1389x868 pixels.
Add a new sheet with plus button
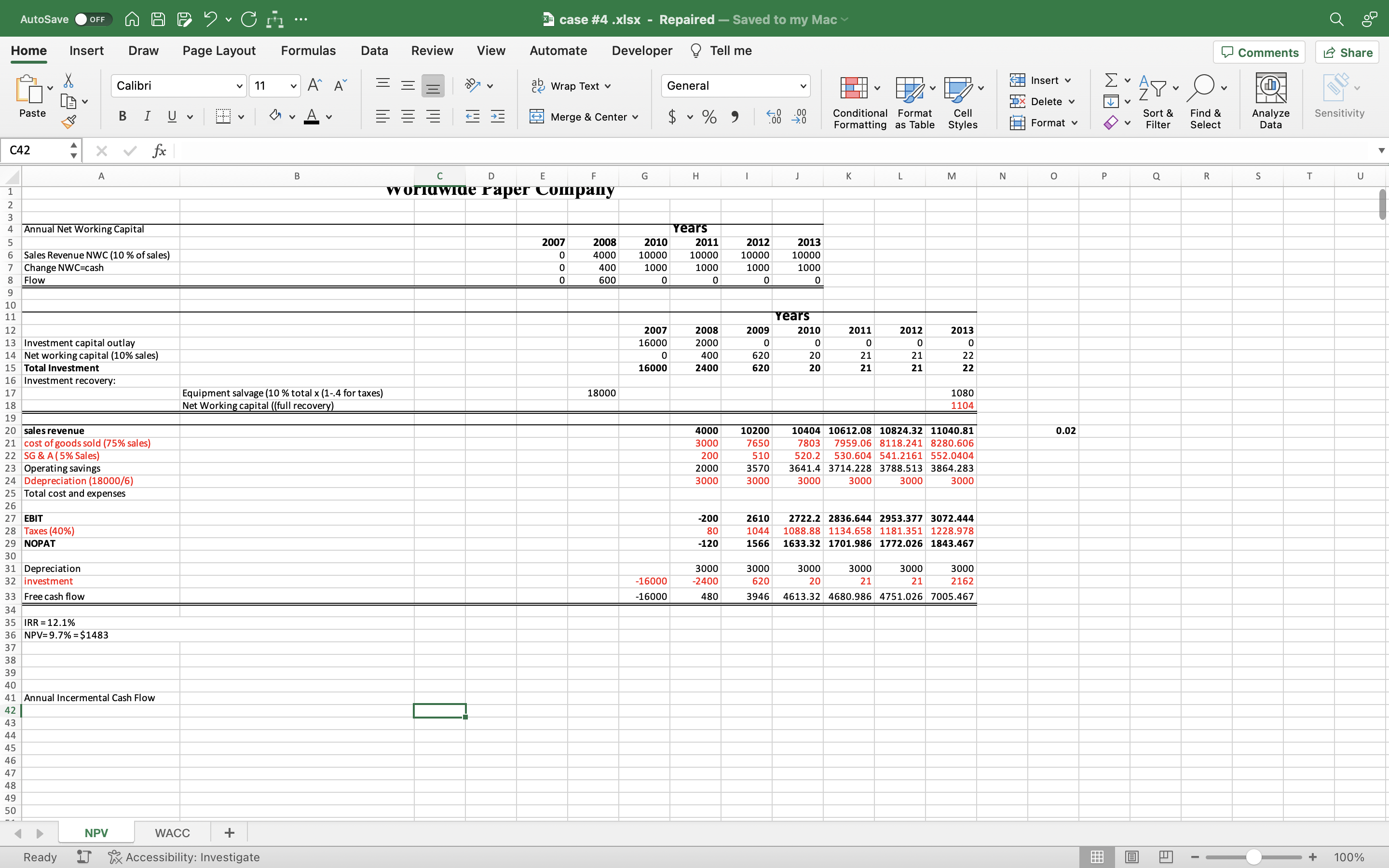pos(229,833)
